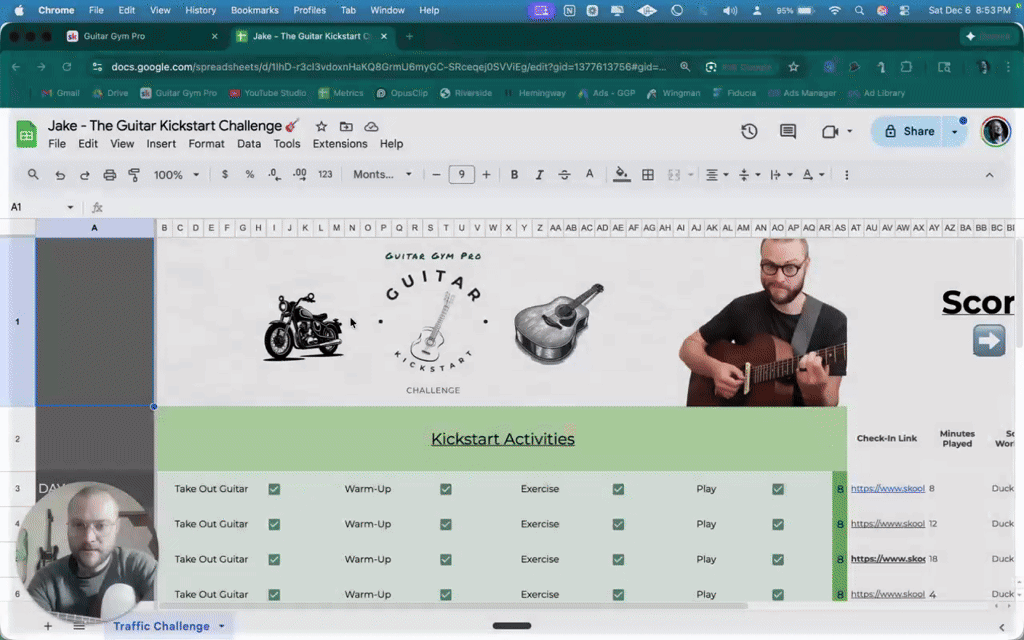Toggle row 3 Warm-Up checkbox
Image resolution: width=1024 pixels, height=640 pixels.
(x=445, y=489)
